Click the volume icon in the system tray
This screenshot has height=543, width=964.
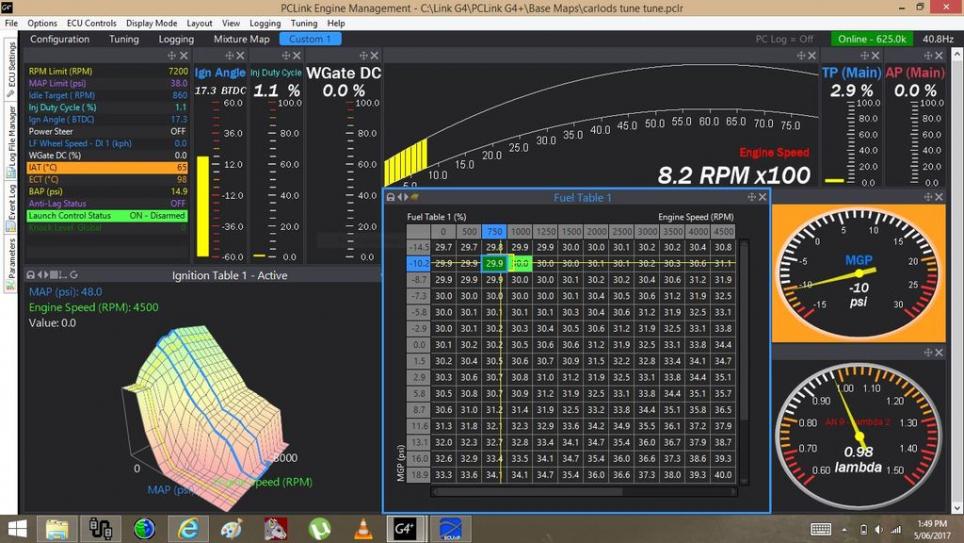[879, 529]
